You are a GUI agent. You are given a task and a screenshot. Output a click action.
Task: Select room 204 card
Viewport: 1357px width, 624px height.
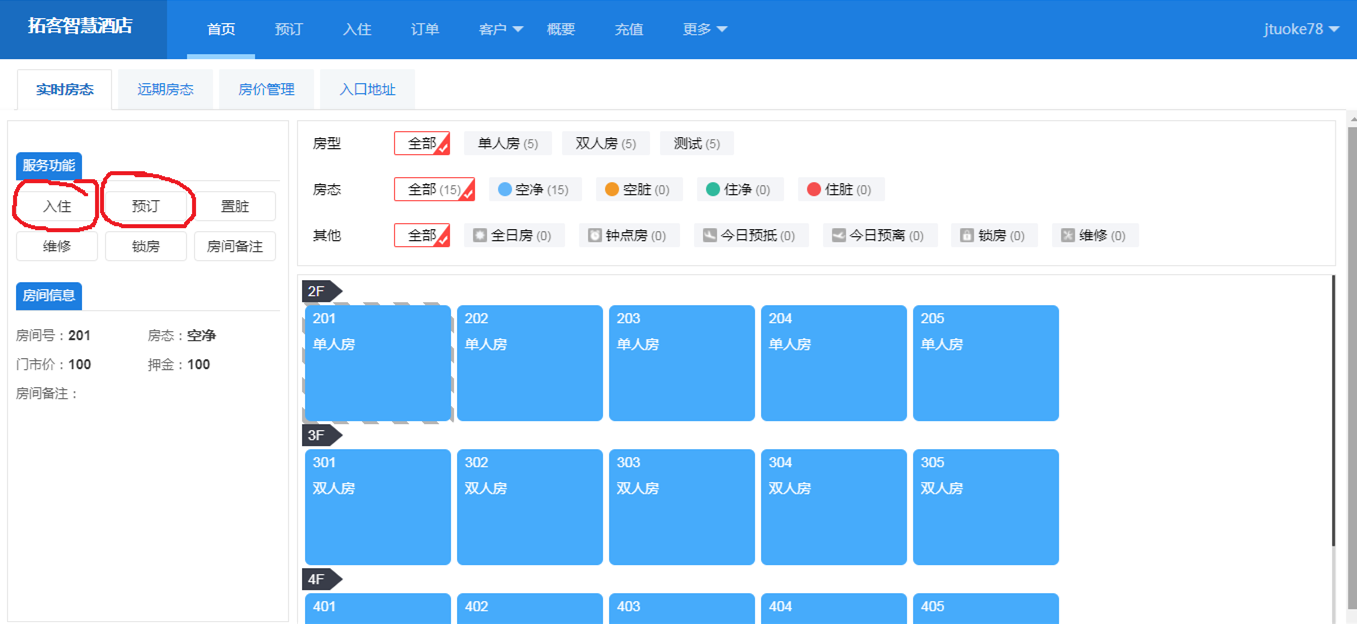[x=834, y=363]
